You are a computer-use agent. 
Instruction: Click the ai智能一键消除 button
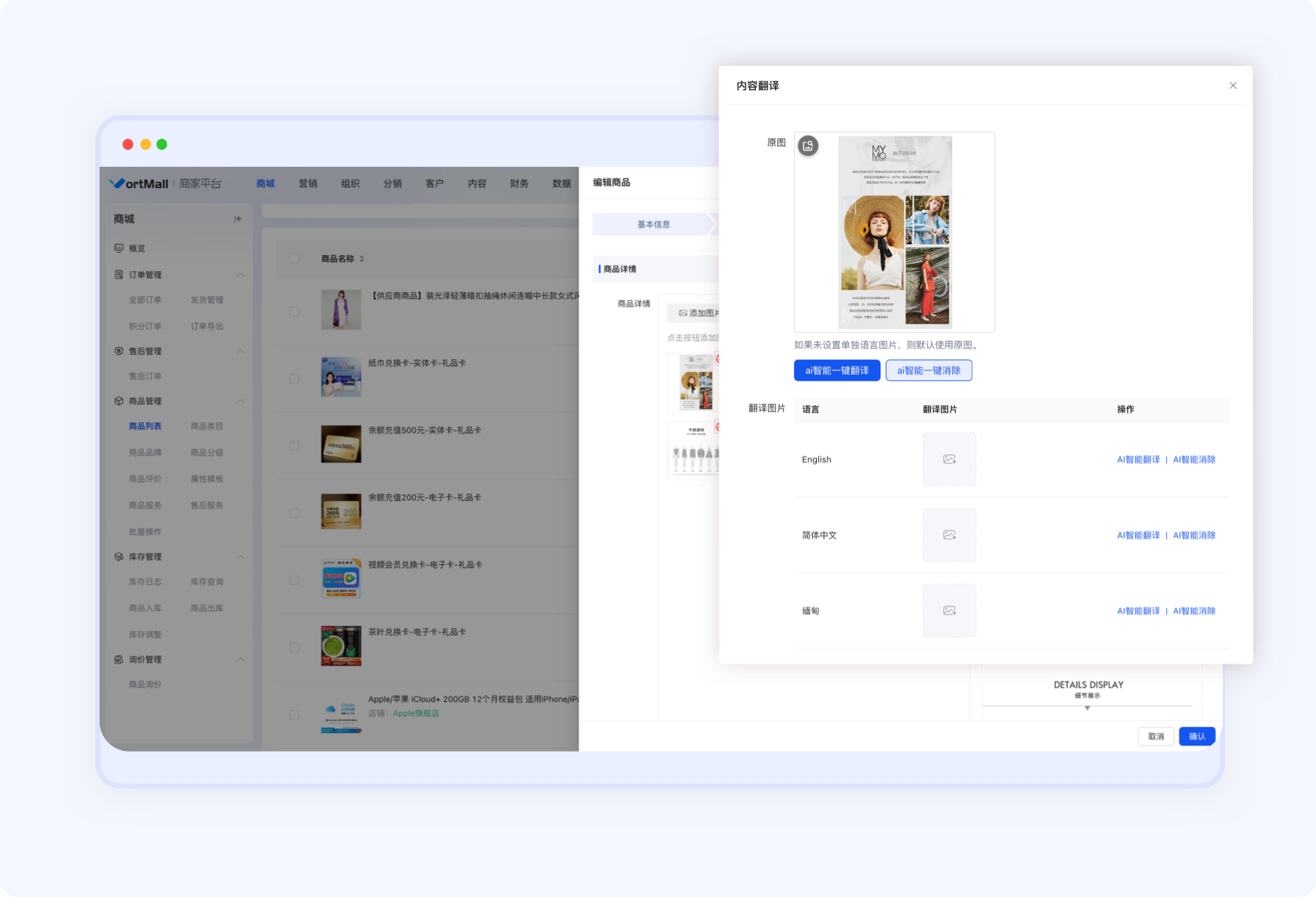(x=929, y=371)
